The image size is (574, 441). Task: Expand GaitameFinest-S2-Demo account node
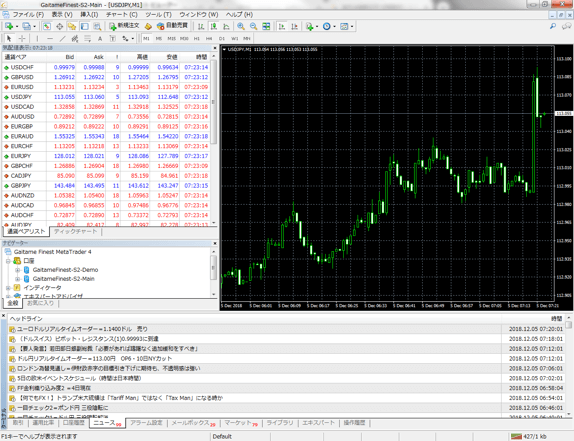17,270
